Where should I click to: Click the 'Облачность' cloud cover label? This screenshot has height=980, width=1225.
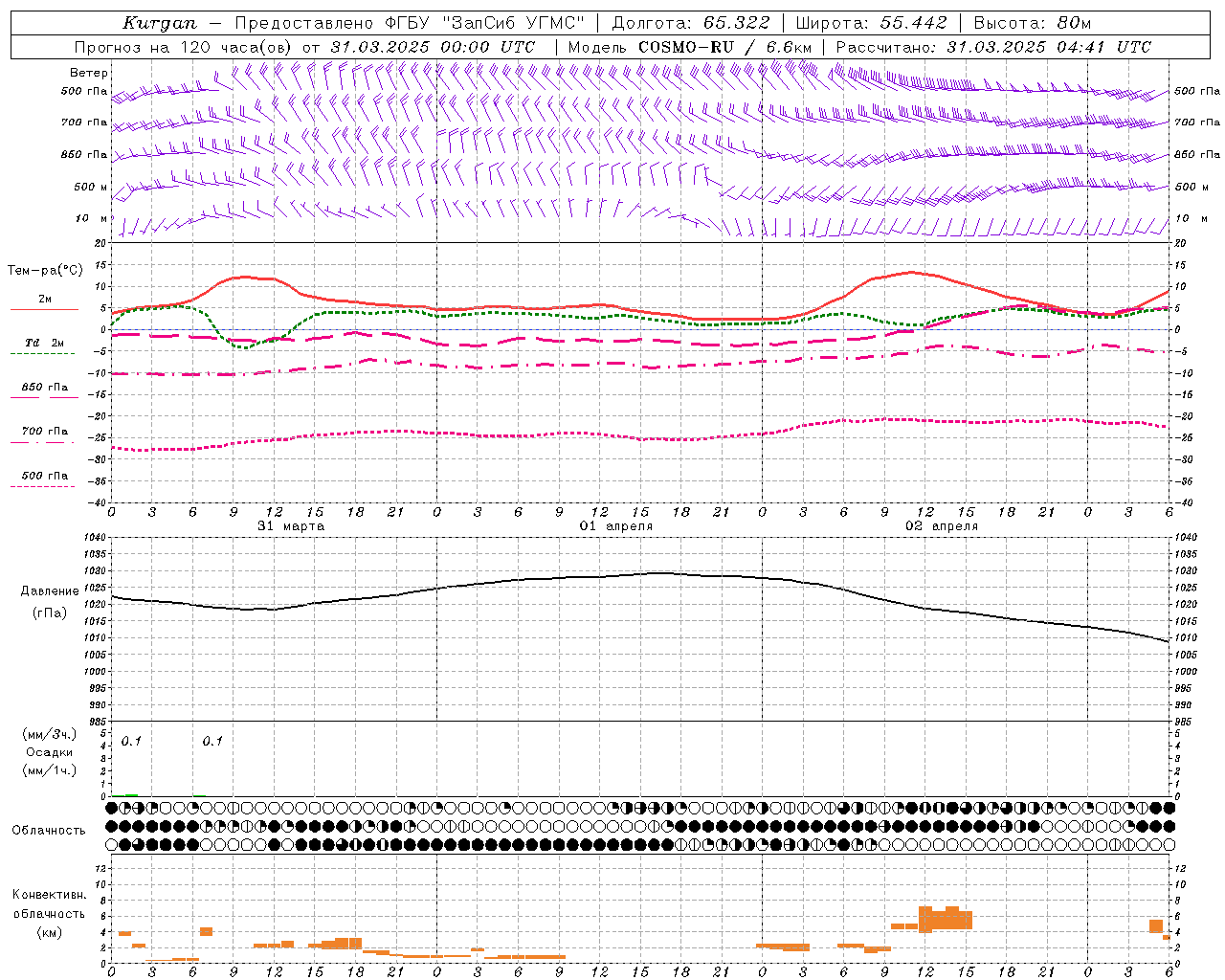point(49,831)
